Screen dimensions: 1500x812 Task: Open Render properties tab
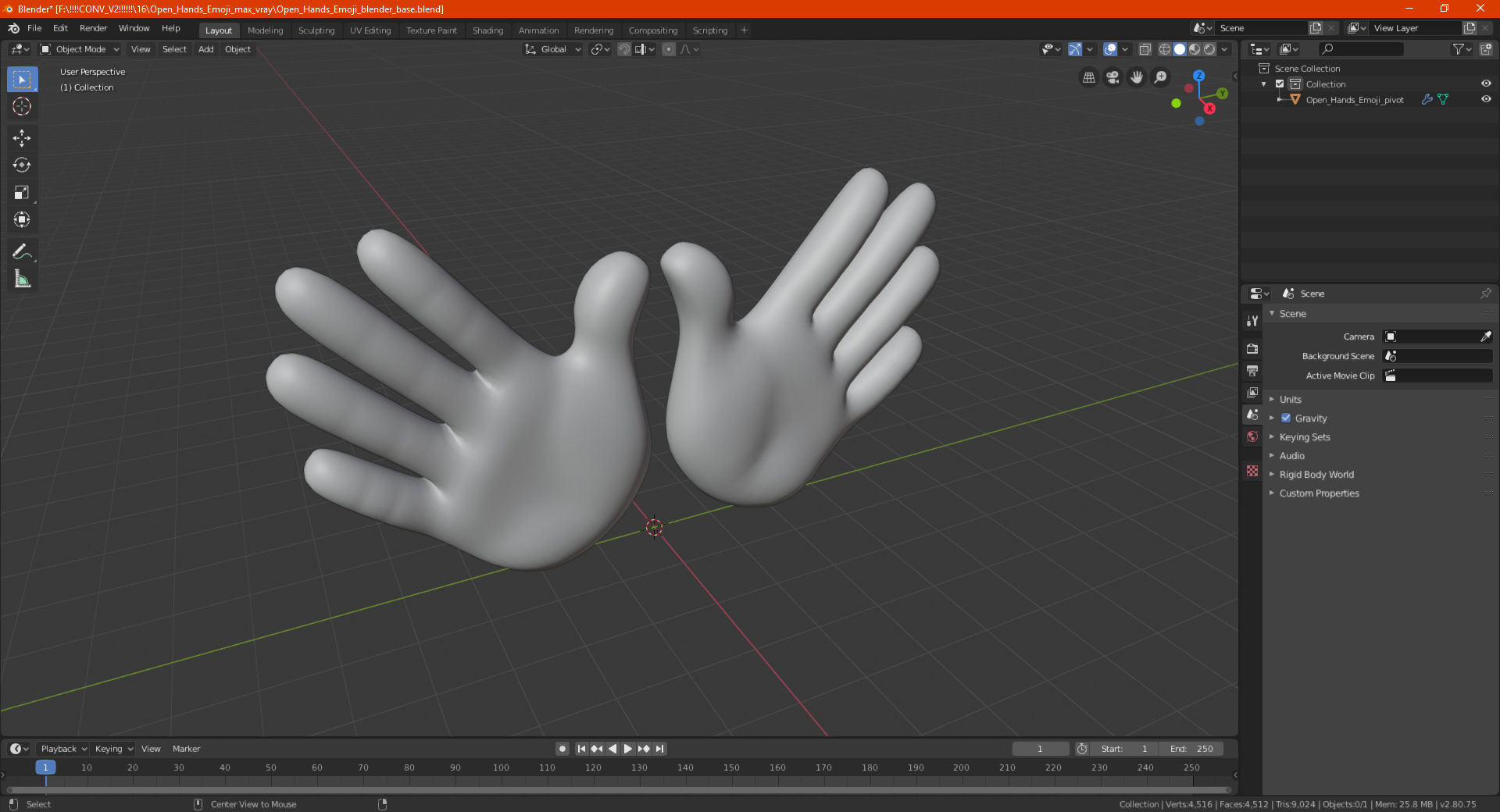point(1252,348)
